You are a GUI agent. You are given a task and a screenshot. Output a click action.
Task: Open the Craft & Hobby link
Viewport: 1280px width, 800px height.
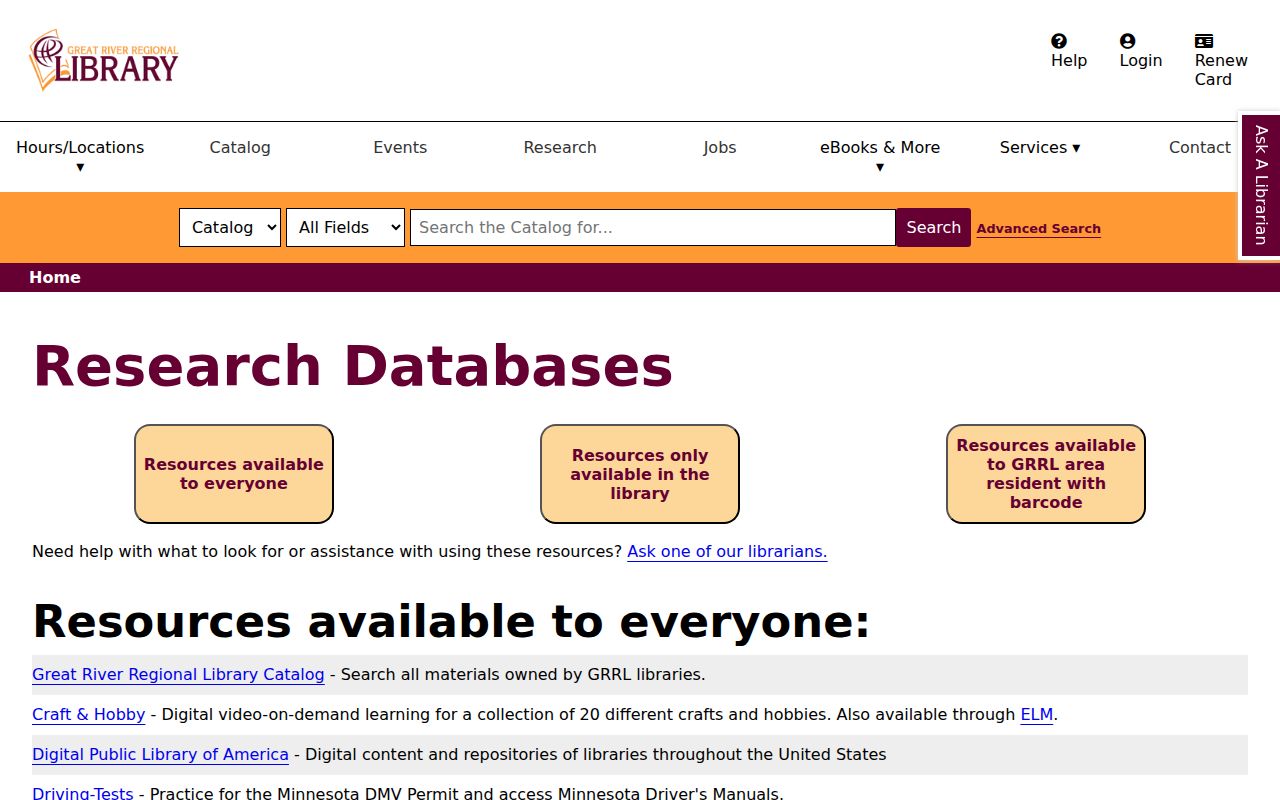tap(89, 714)
